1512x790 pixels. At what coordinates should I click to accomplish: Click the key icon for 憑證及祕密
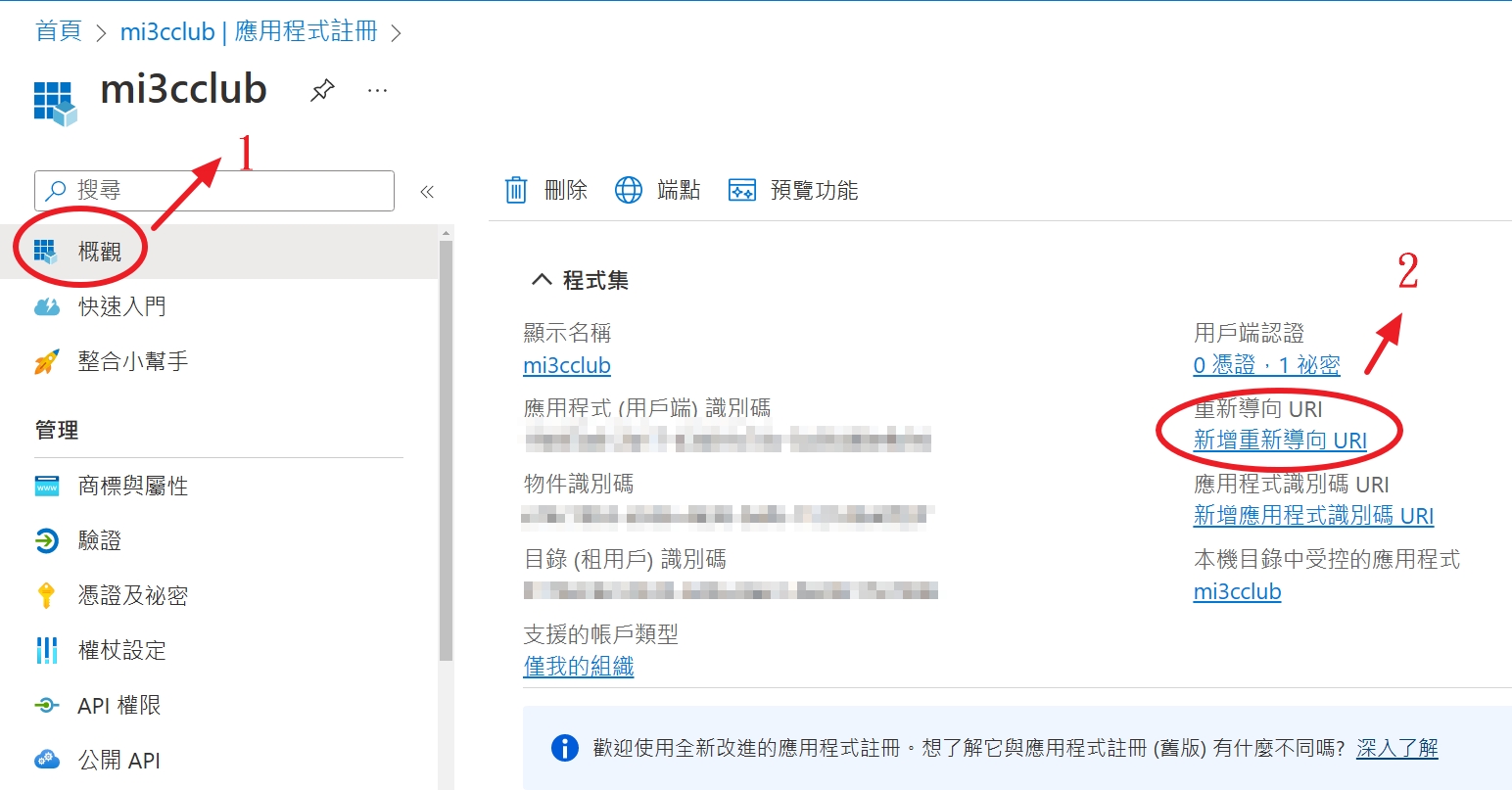tap(46, 595)
